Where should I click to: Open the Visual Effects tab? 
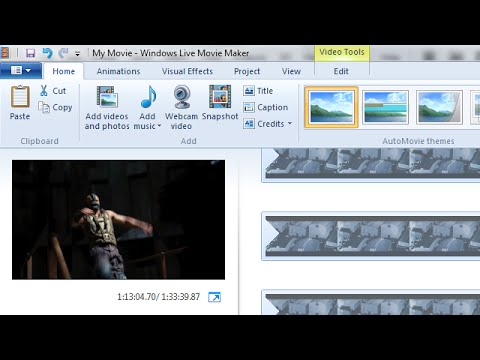pos(187,71)
